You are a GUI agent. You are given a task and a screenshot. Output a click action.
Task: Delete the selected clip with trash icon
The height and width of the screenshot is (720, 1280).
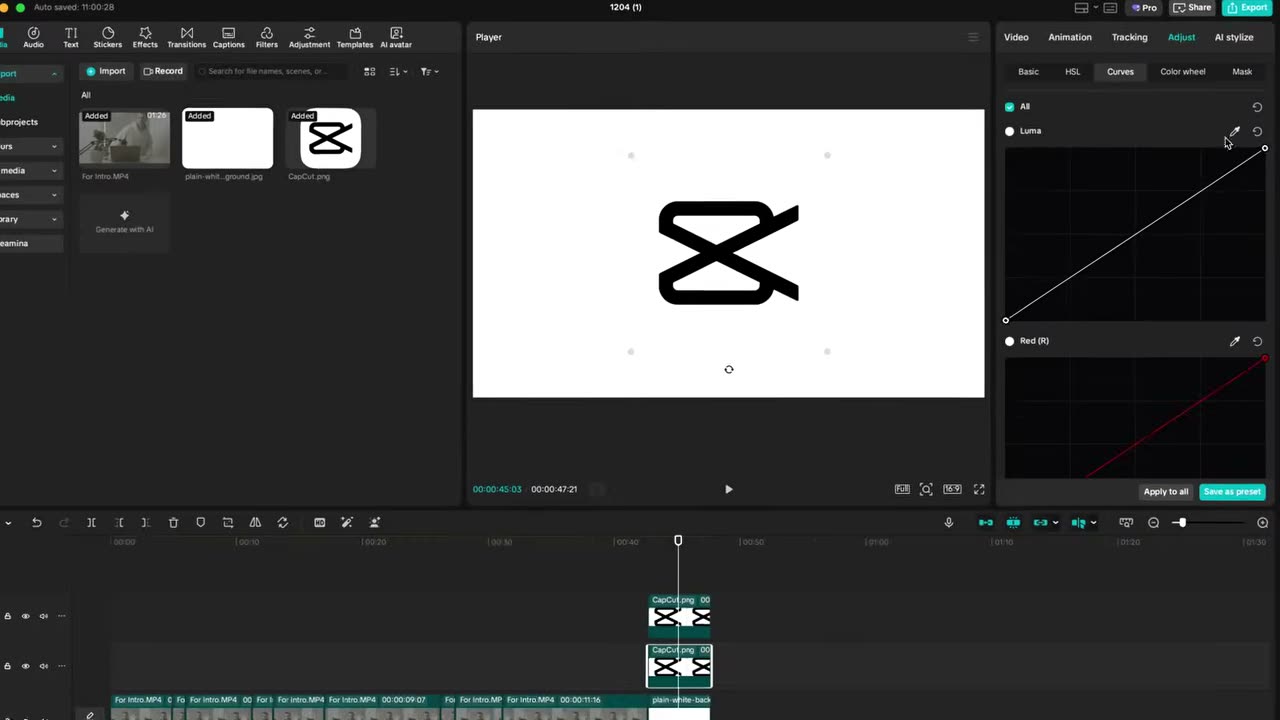coord(173,522)
